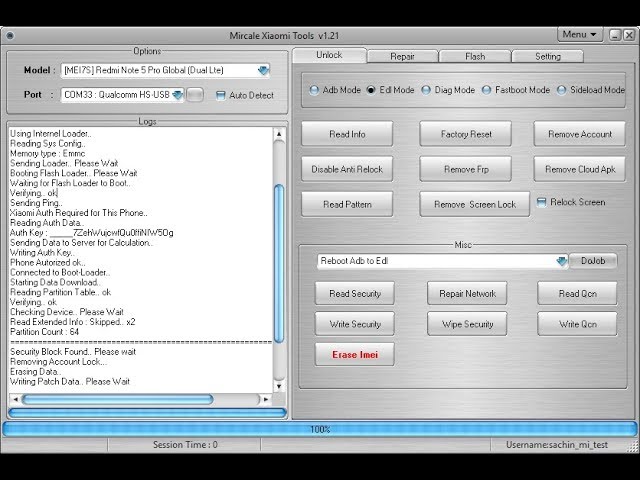Viewport: 640px width, 480px height.
Task: Click the app icon in title bar
Action: point(10,36)
